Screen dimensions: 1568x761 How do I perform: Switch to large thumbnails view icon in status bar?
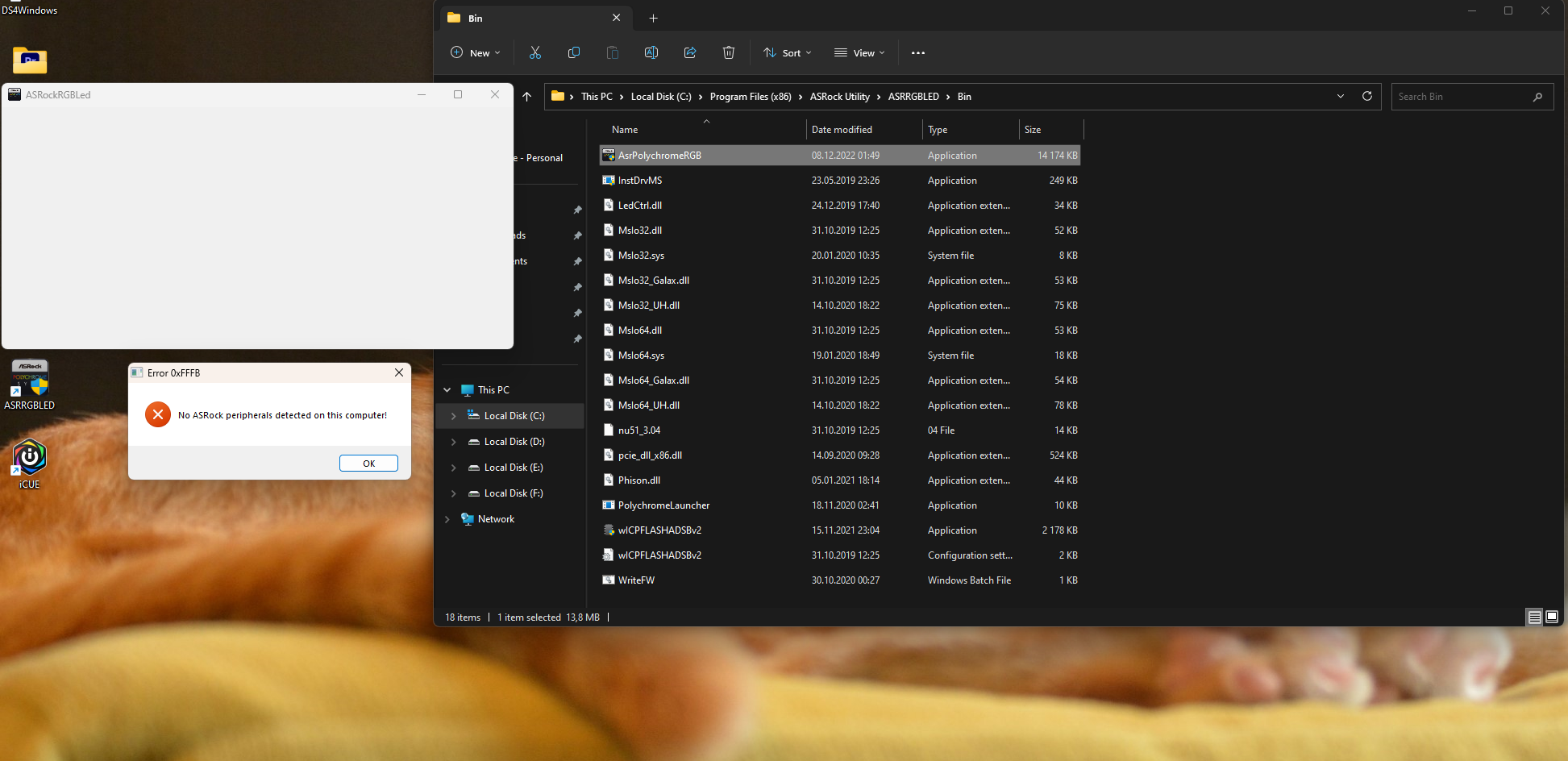tap(1552, 617)
